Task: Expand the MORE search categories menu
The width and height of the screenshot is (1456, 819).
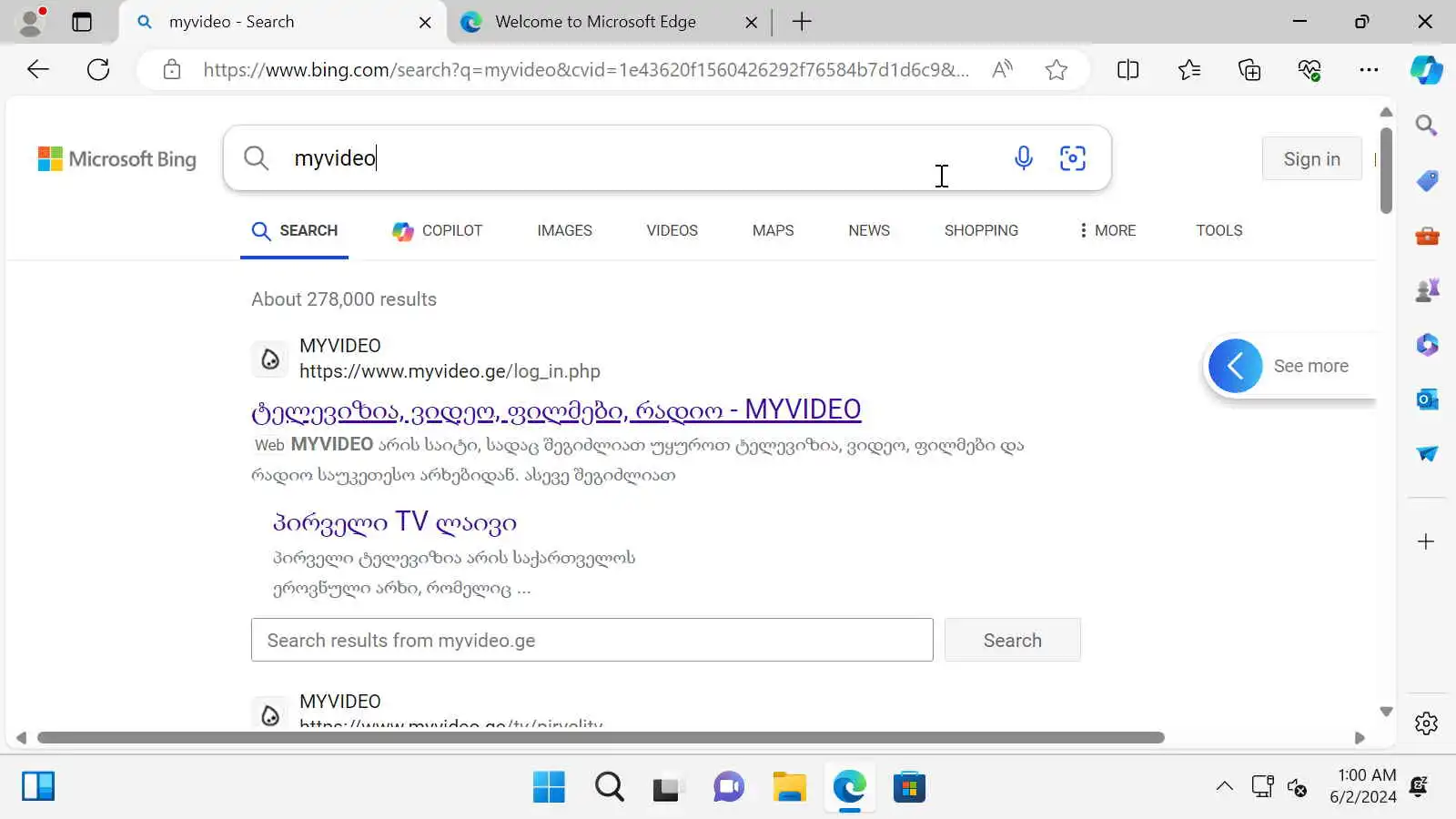Action: coord(1107,231)
